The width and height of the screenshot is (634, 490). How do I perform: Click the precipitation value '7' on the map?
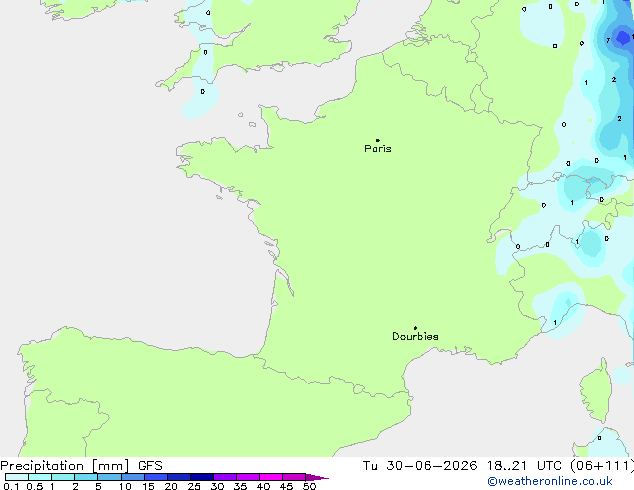coord(608,40)
